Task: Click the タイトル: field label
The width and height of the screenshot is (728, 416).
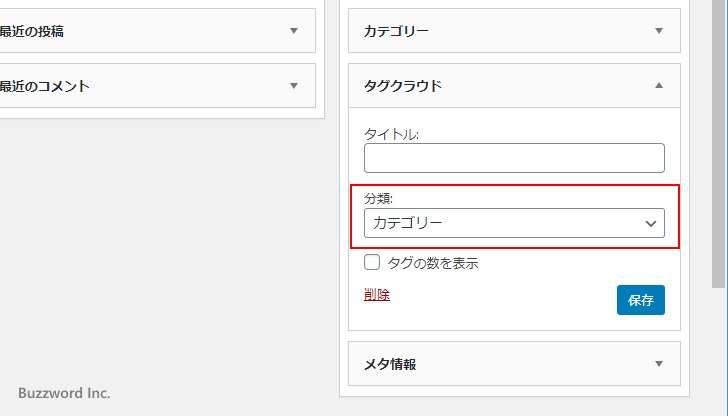Action: point(391,134)
